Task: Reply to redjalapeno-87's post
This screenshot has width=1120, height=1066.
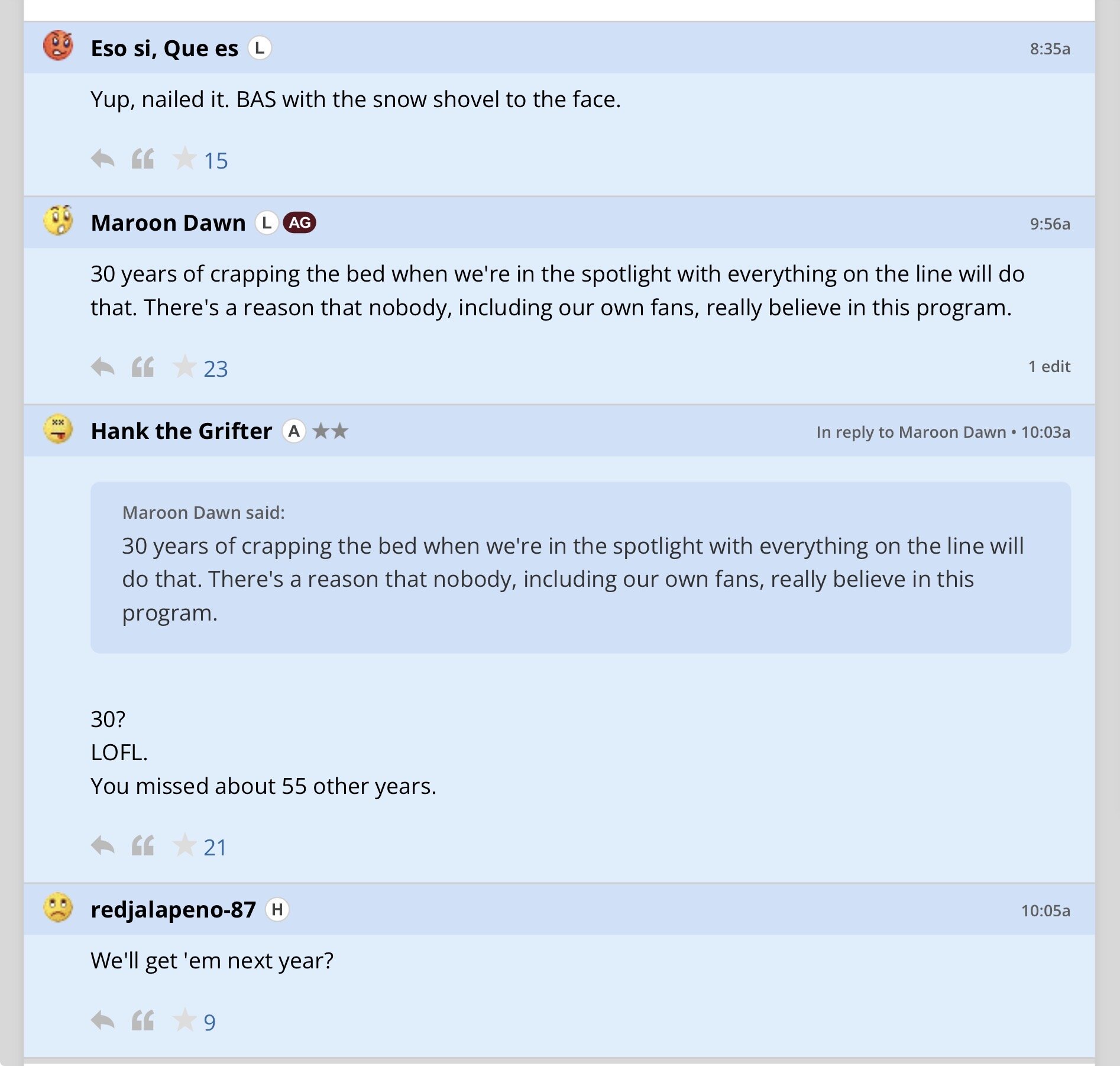Action: 103,1020
